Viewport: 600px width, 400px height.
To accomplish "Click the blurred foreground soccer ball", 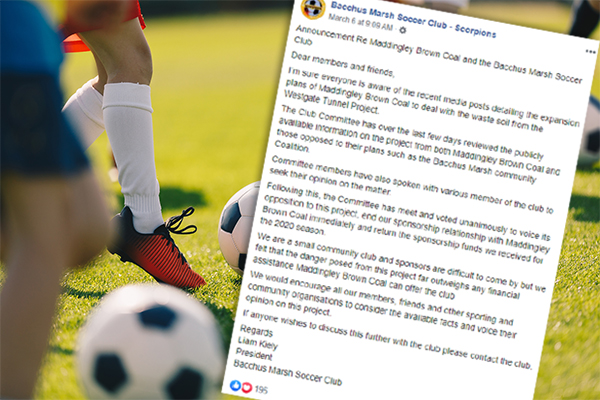I will point(151,342).
